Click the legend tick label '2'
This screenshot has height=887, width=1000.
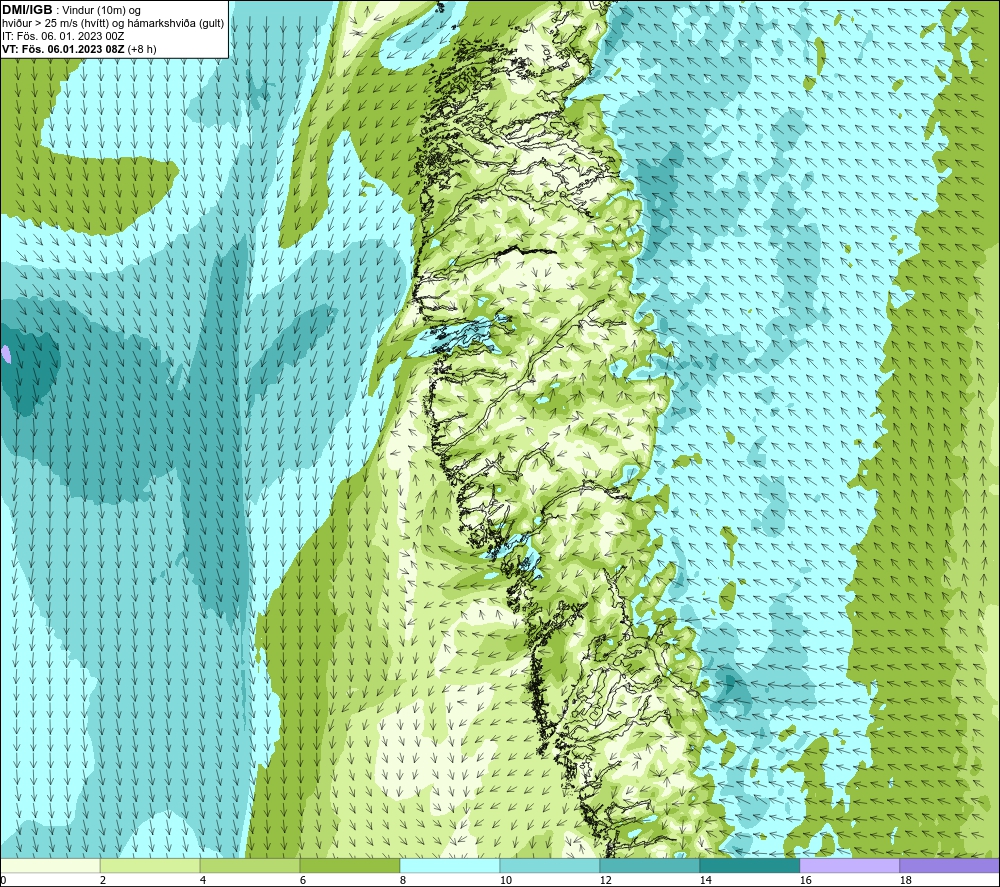[x=103, y=880]
